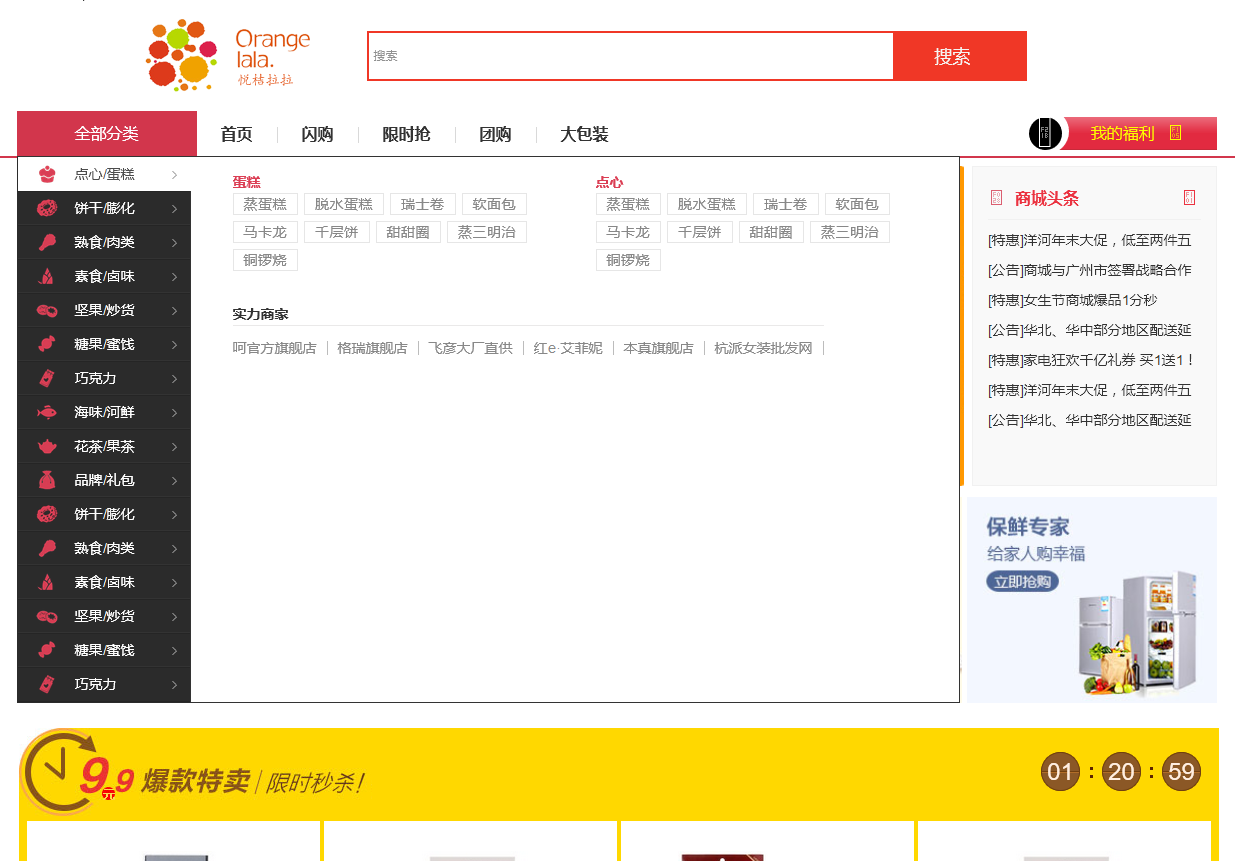The width and height of the screenshot is (1235, 861).
Task: Click 立即抢购 on the fridge banner
Action: [1022, 582]
